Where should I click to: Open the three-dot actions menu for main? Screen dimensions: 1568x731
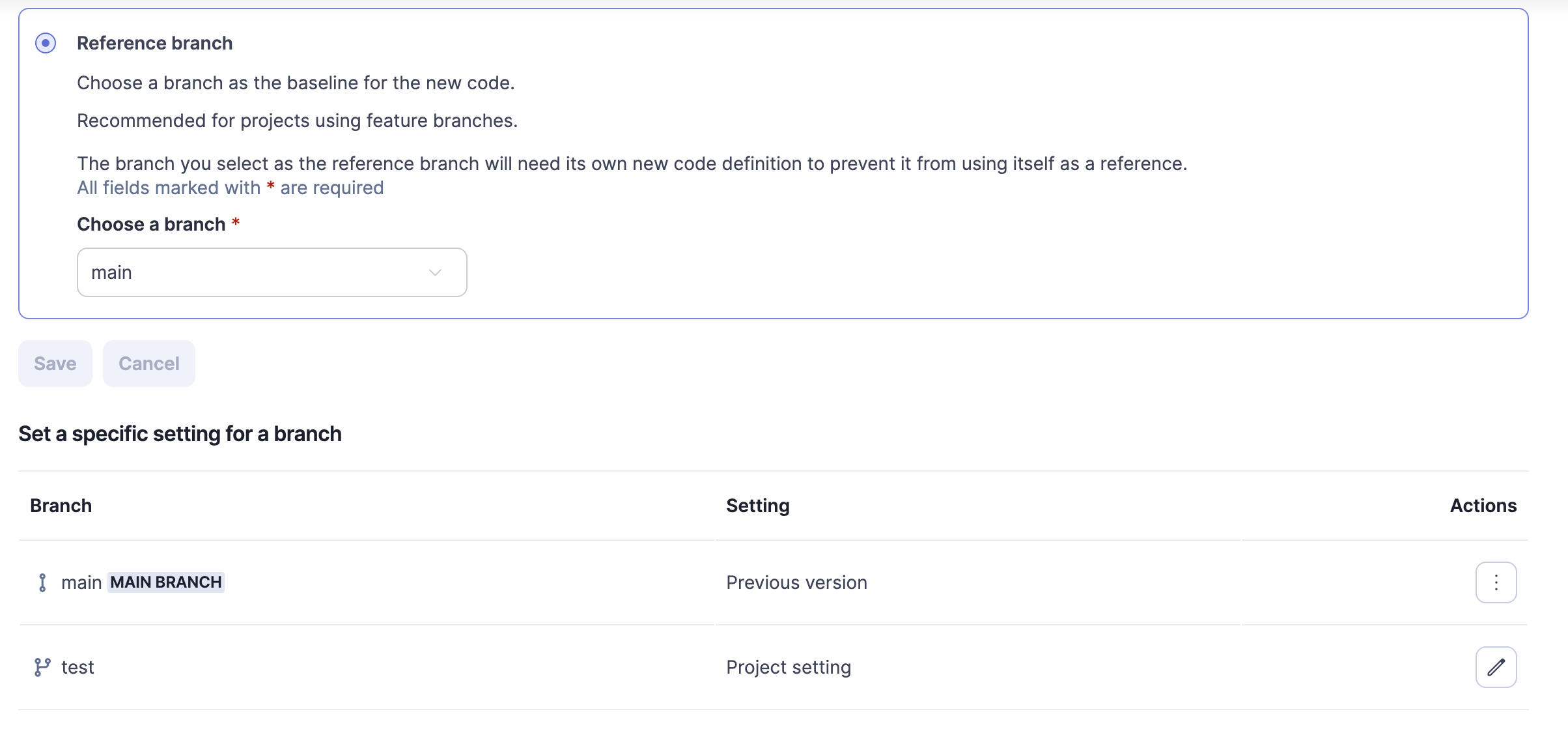pos(1496,582)
